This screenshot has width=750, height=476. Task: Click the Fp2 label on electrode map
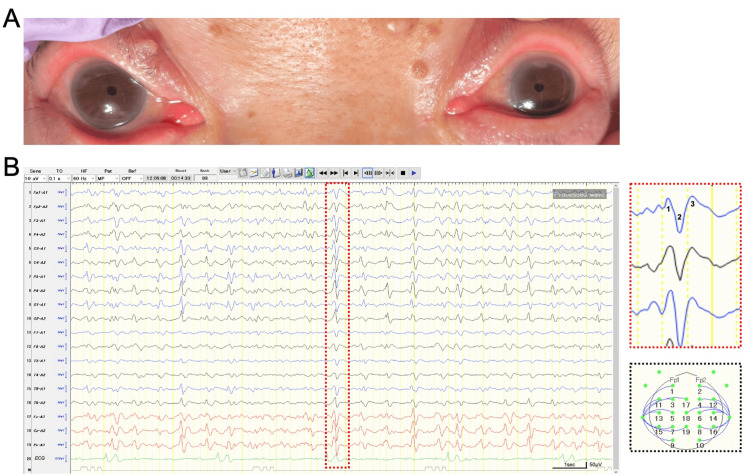pyautogui.click(x=700, y=380)
